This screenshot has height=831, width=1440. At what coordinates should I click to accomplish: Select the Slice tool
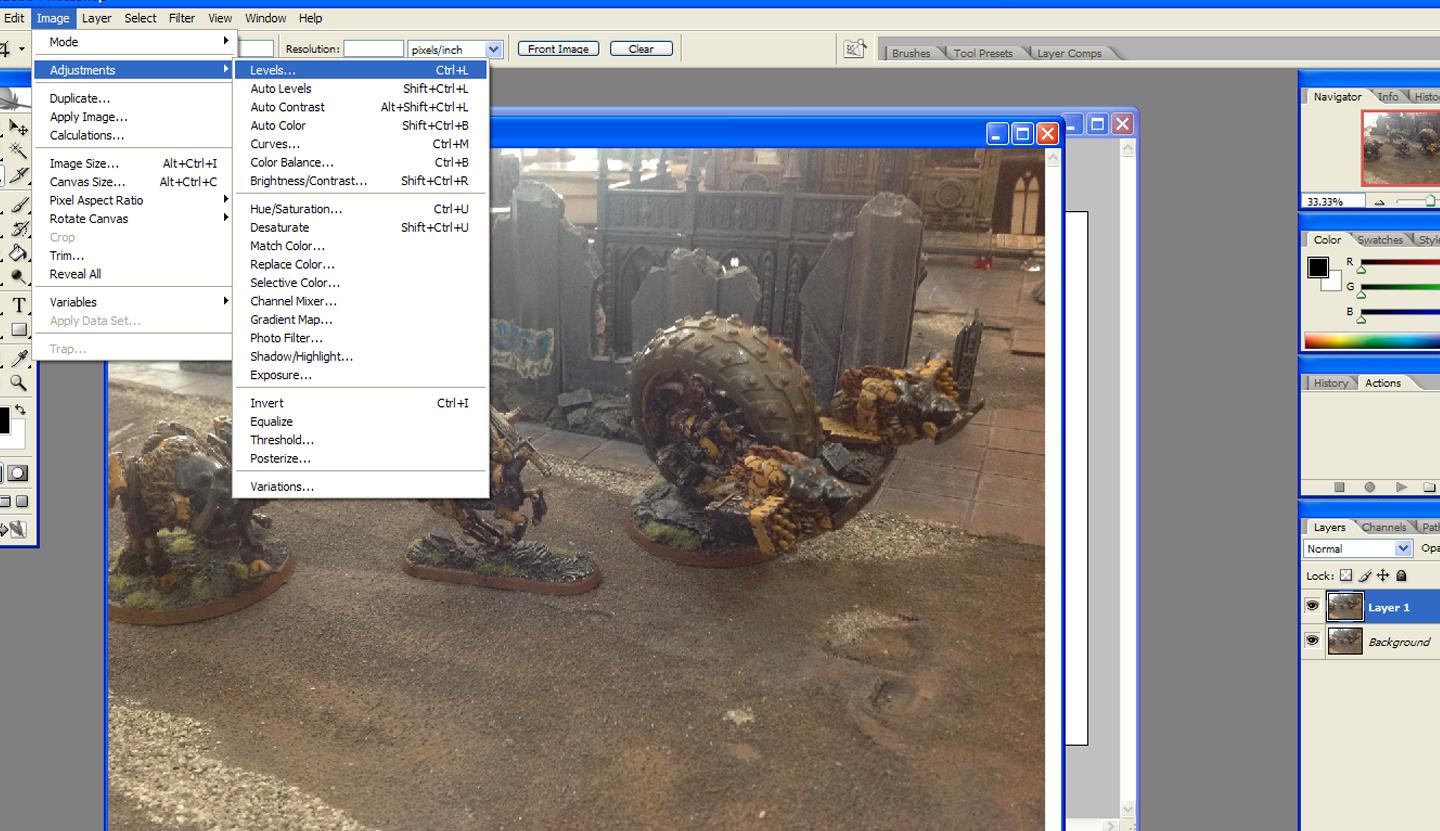point(18,176)
